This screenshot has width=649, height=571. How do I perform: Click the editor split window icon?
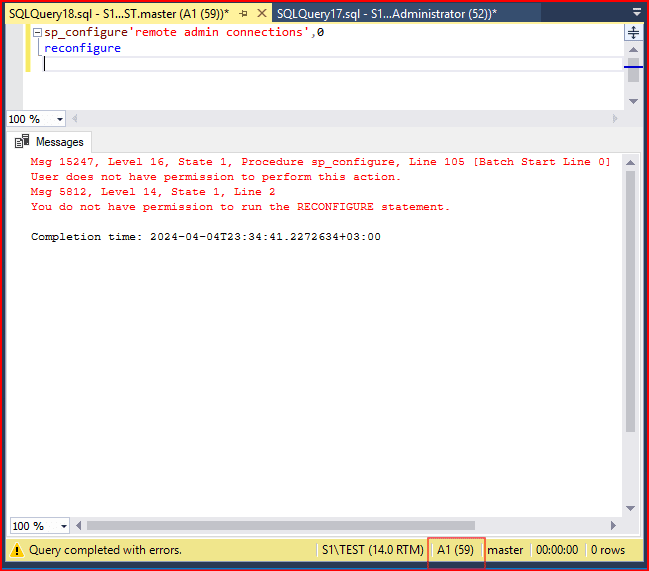(x=633, y=33)
